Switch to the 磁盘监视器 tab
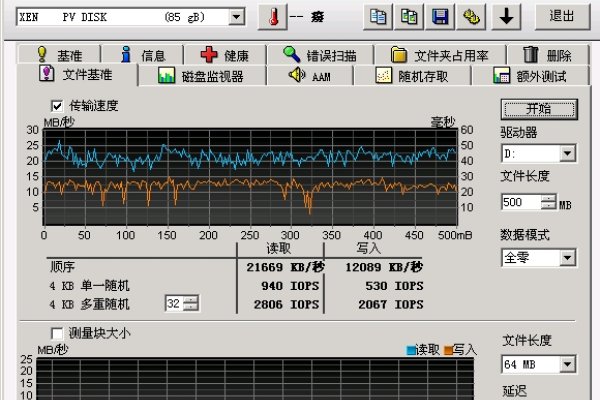Screen dimensions: 600x400 (207, 76)
